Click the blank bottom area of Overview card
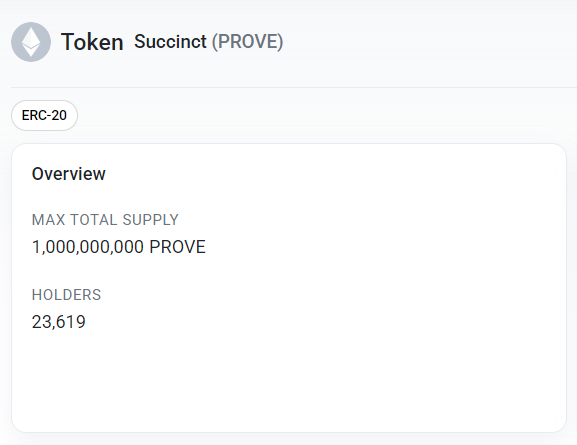This screenshot has height=445, width=577. pyautogui.click(x=289, y=383)
